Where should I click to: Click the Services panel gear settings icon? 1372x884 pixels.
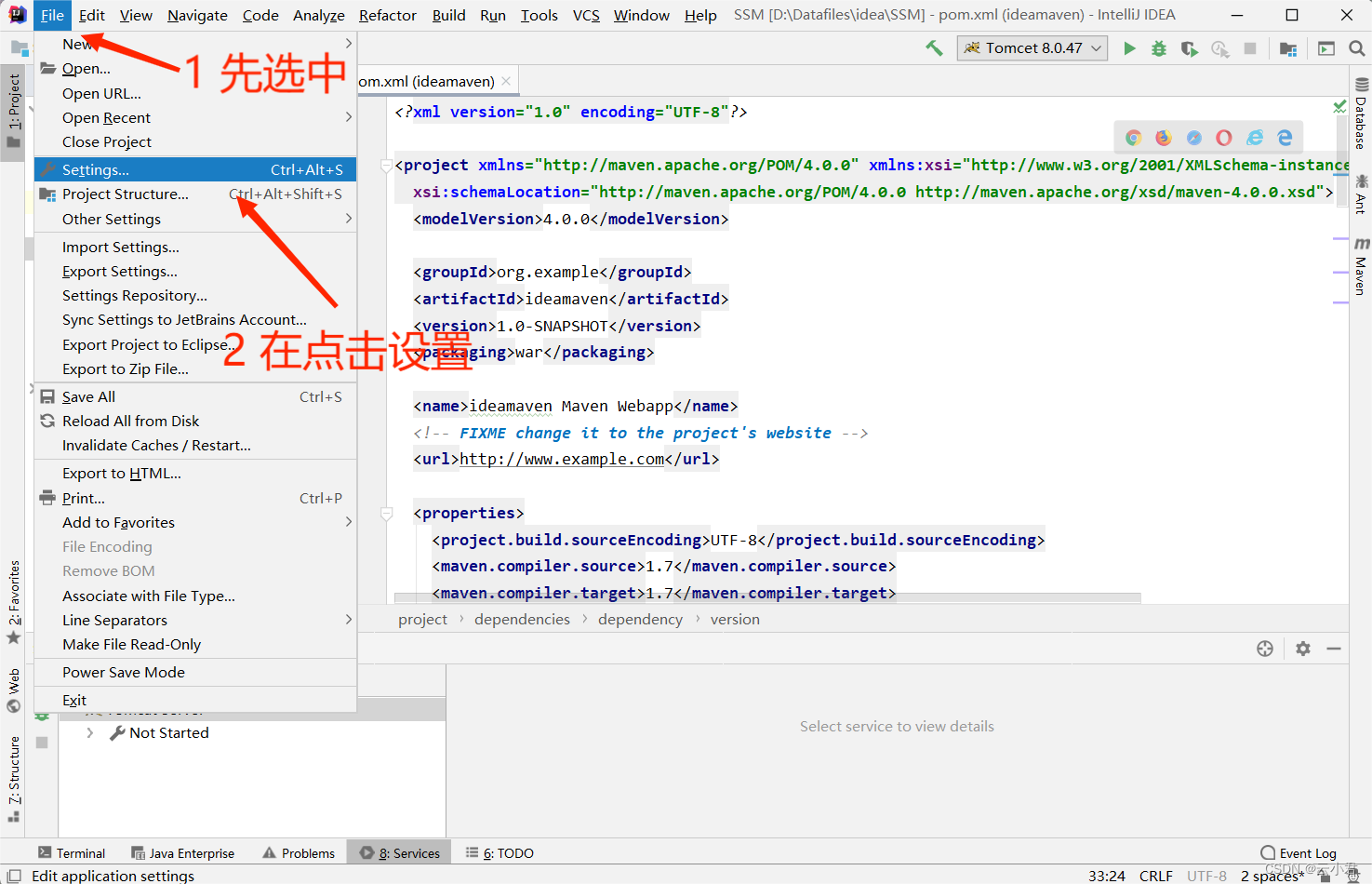[1303, 649]
